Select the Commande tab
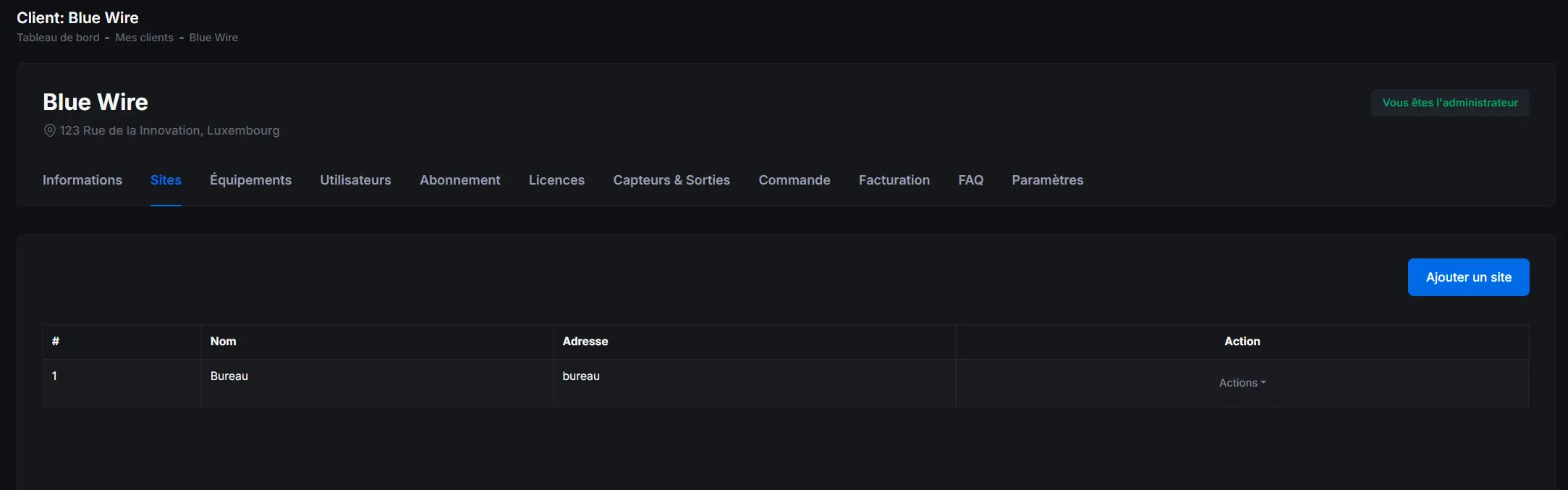Screen dimensions: 1568x490 [794, 180]
